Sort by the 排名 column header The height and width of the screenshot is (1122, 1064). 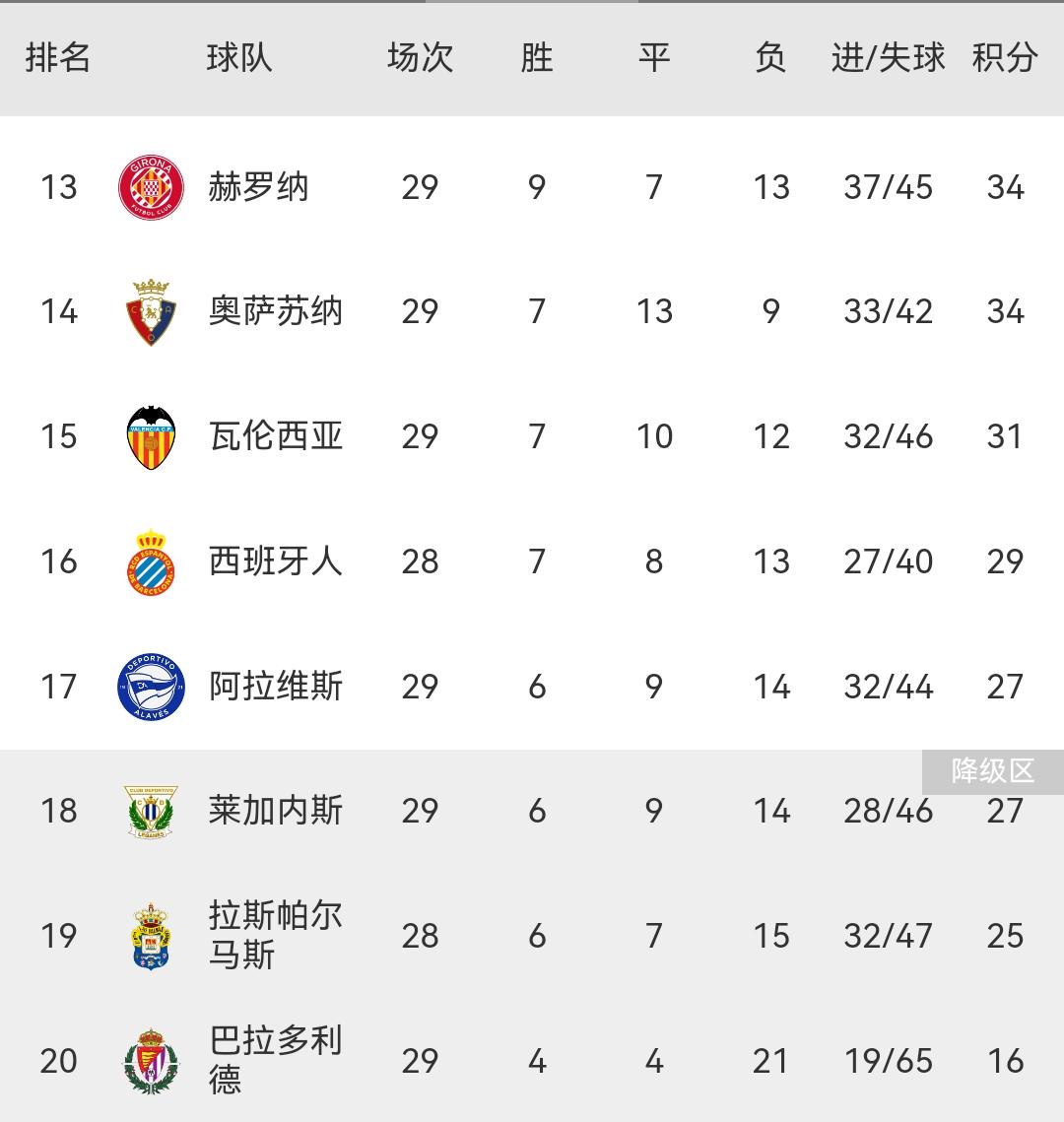pos(58,58)
